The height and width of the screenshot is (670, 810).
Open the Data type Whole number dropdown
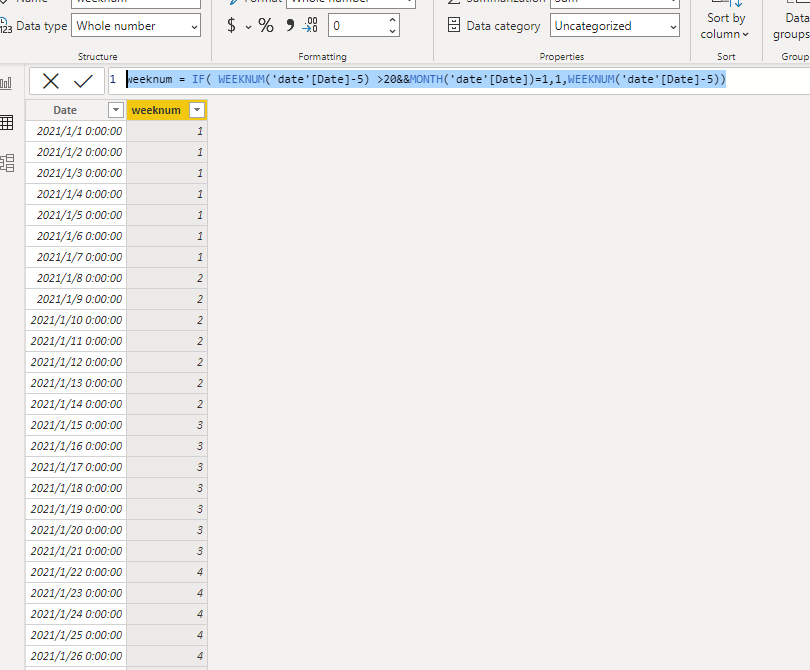pos(136,26)
